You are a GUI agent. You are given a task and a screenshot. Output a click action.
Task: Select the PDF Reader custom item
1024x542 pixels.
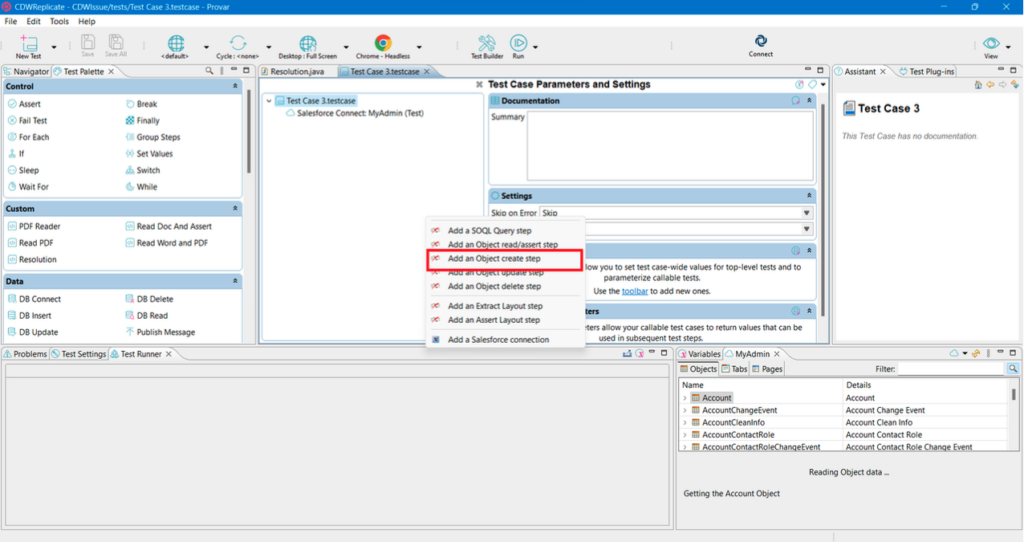click(x=34, y=226)
